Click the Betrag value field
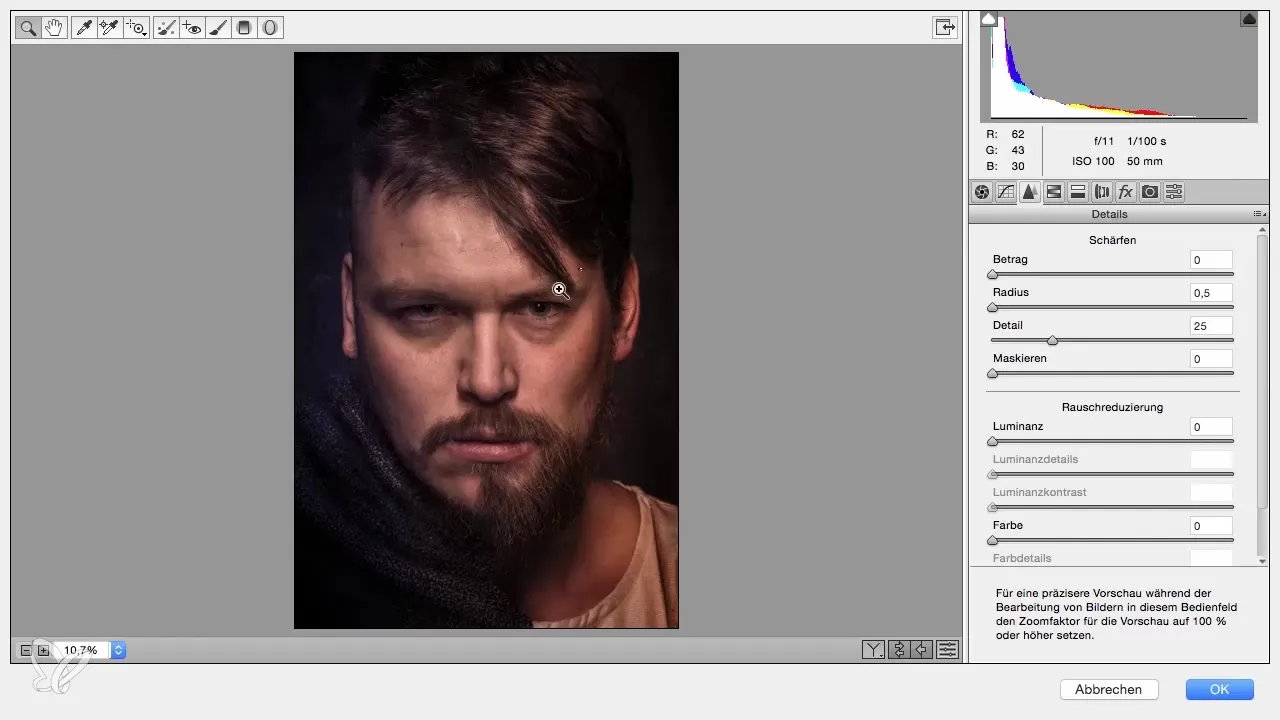Viewport: 1280px width, 720px height. pyautogui.click(x=1211, y=260)
